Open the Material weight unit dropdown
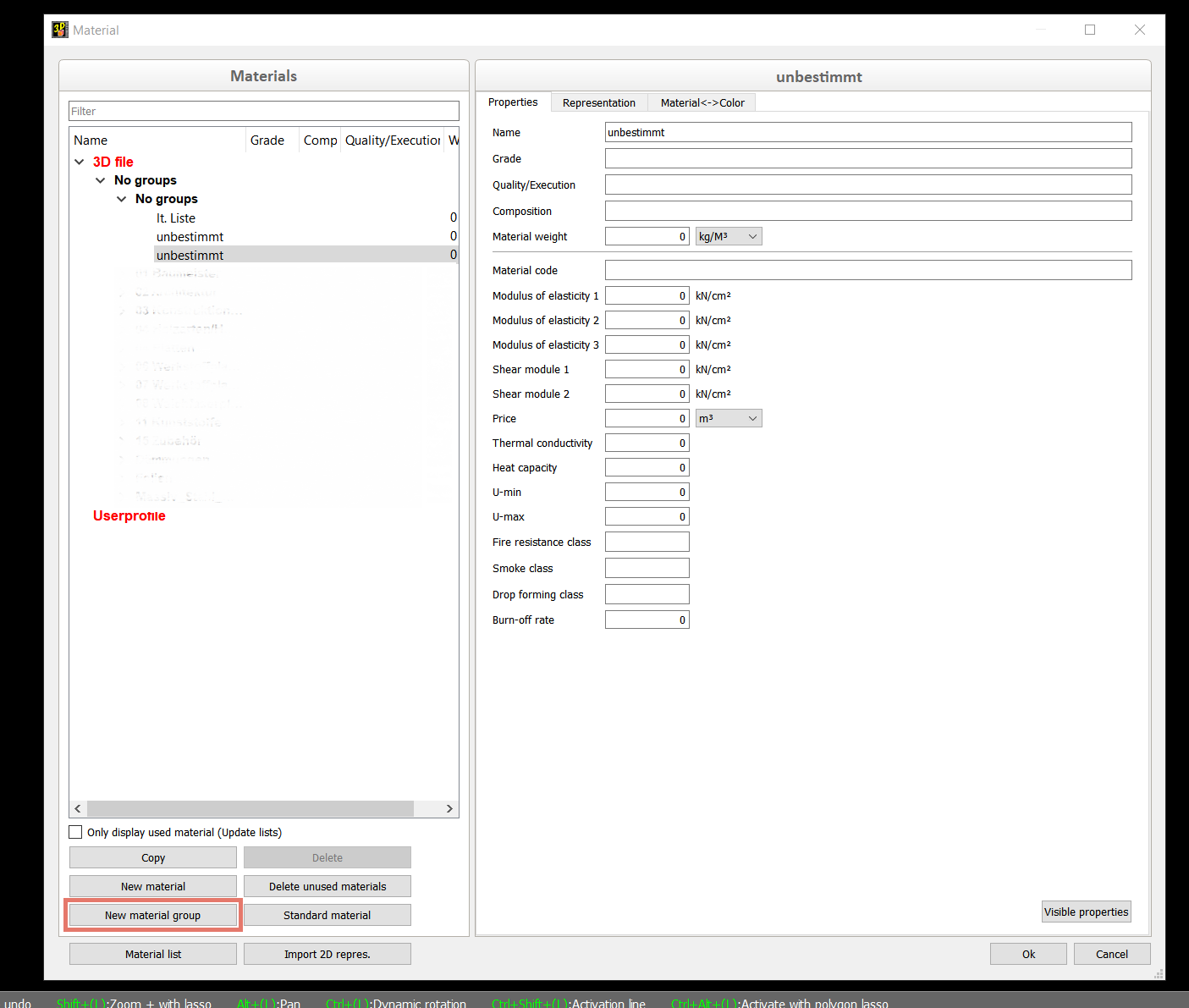 [728, 236]
